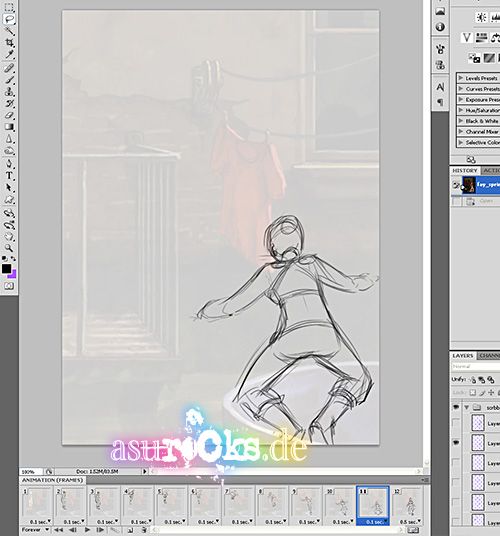Viewport: 500px width, 536px height.
Task: Expand Exposure Presets
Action: click(x=460, y=99)
